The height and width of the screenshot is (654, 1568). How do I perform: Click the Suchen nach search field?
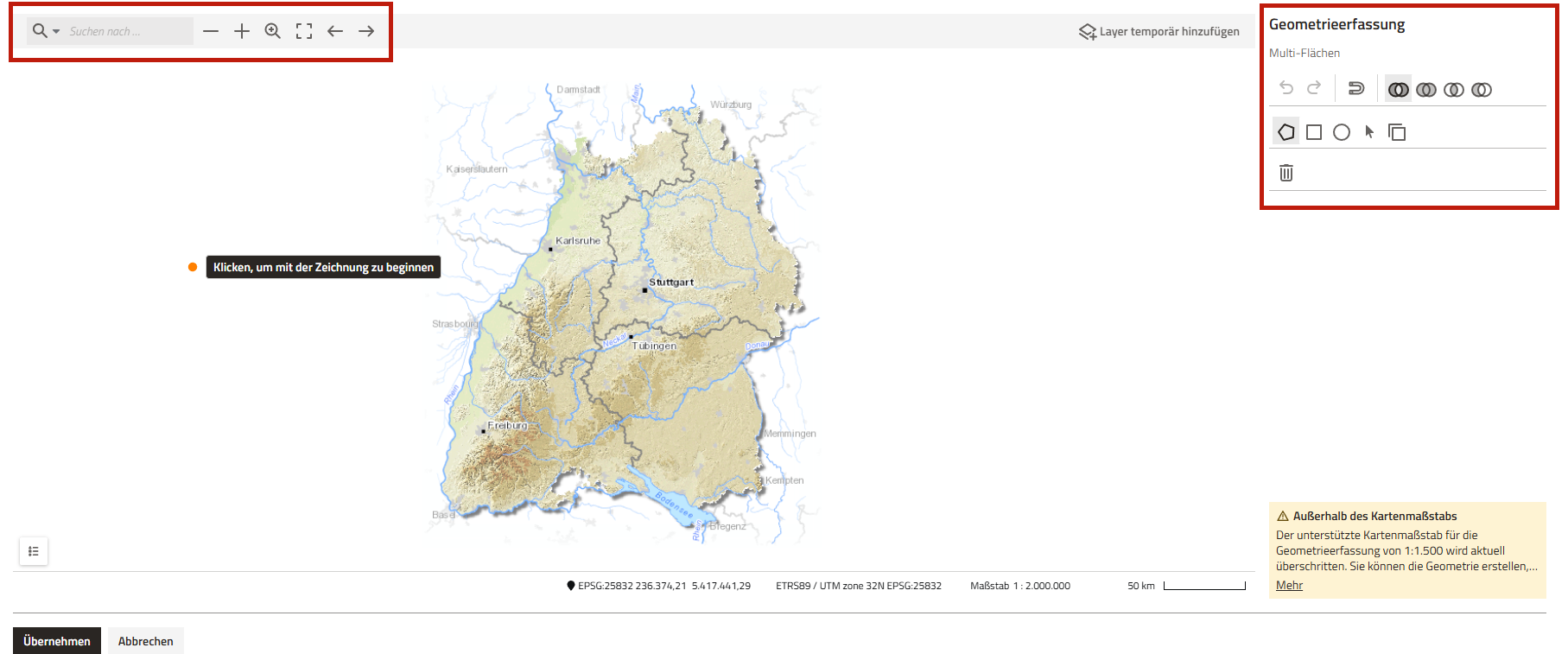[128, 31]
